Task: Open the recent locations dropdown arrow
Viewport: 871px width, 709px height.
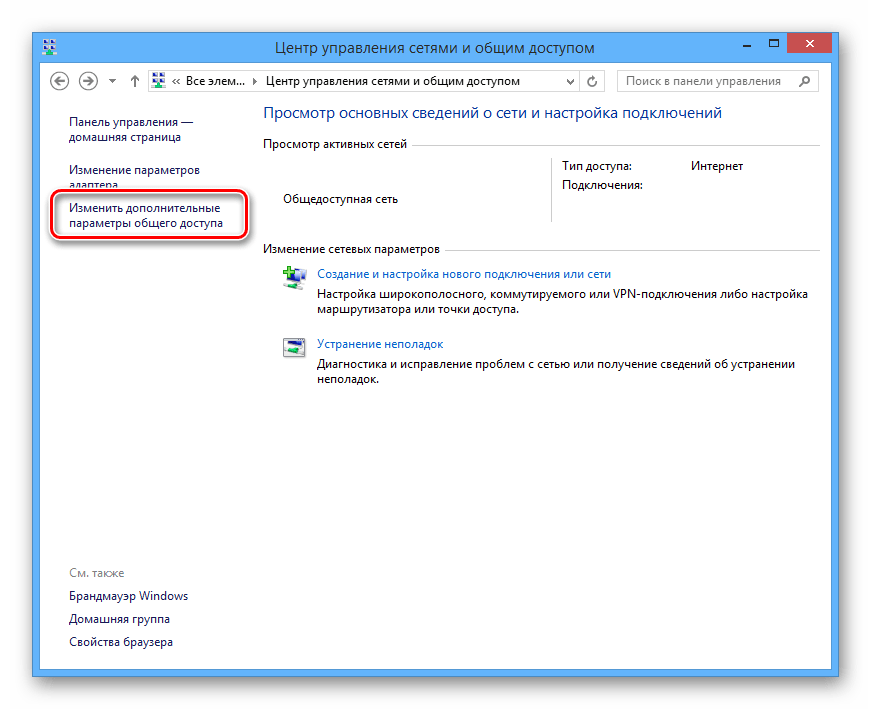Action: click(x=113, y=81)
